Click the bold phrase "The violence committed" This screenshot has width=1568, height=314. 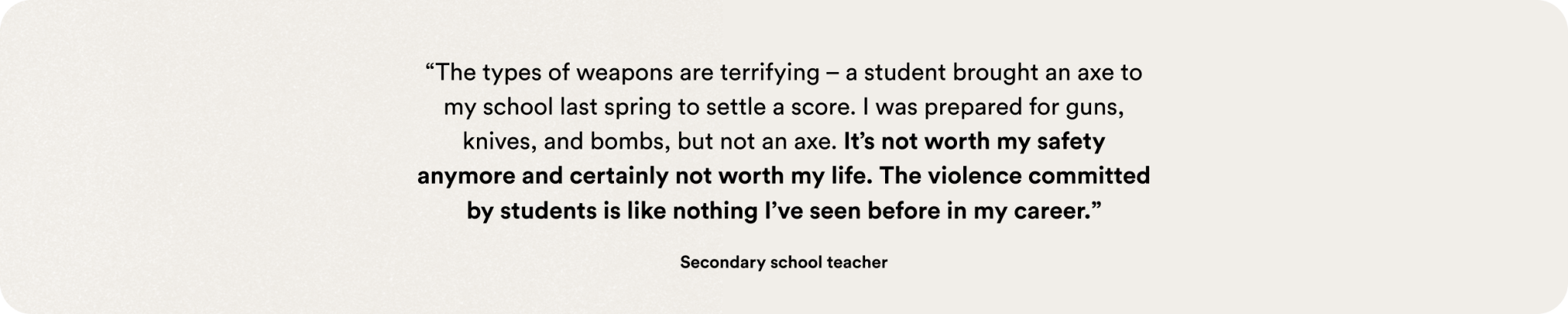point(1014,175)
